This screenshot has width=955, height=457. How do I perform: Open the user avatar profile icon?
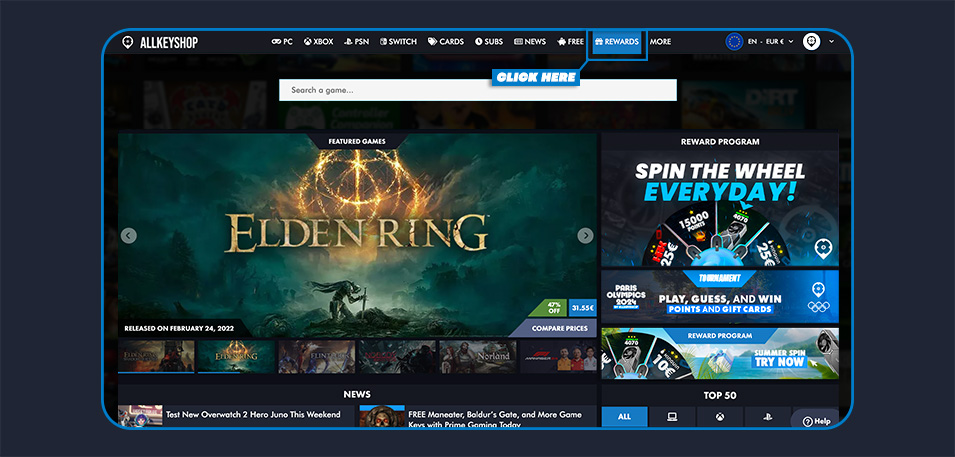(x=811, y=42)
